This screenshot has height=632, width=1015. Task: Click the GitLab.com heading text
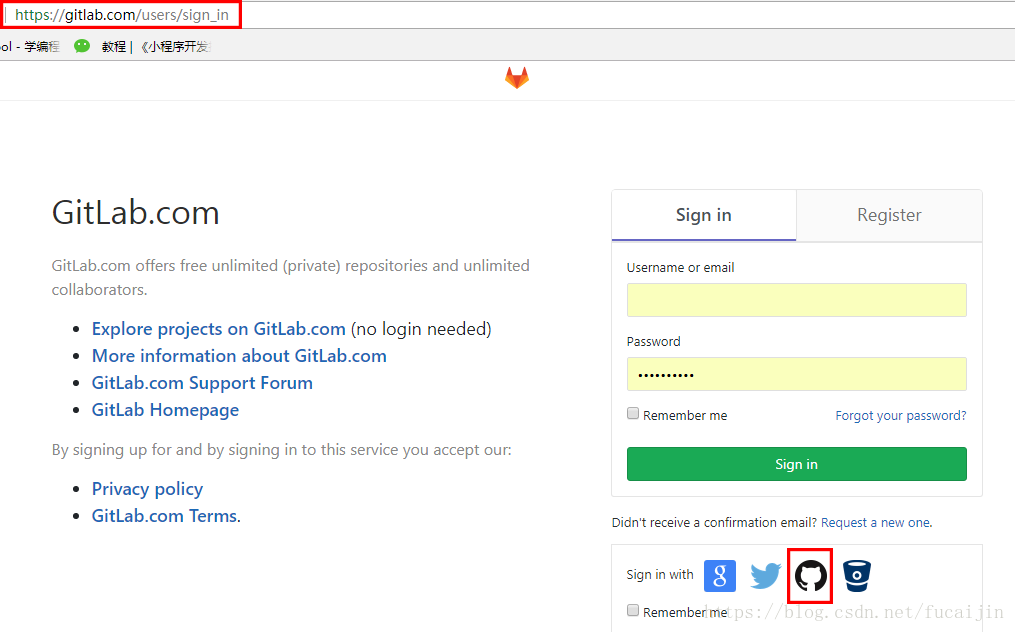[135, 212]
